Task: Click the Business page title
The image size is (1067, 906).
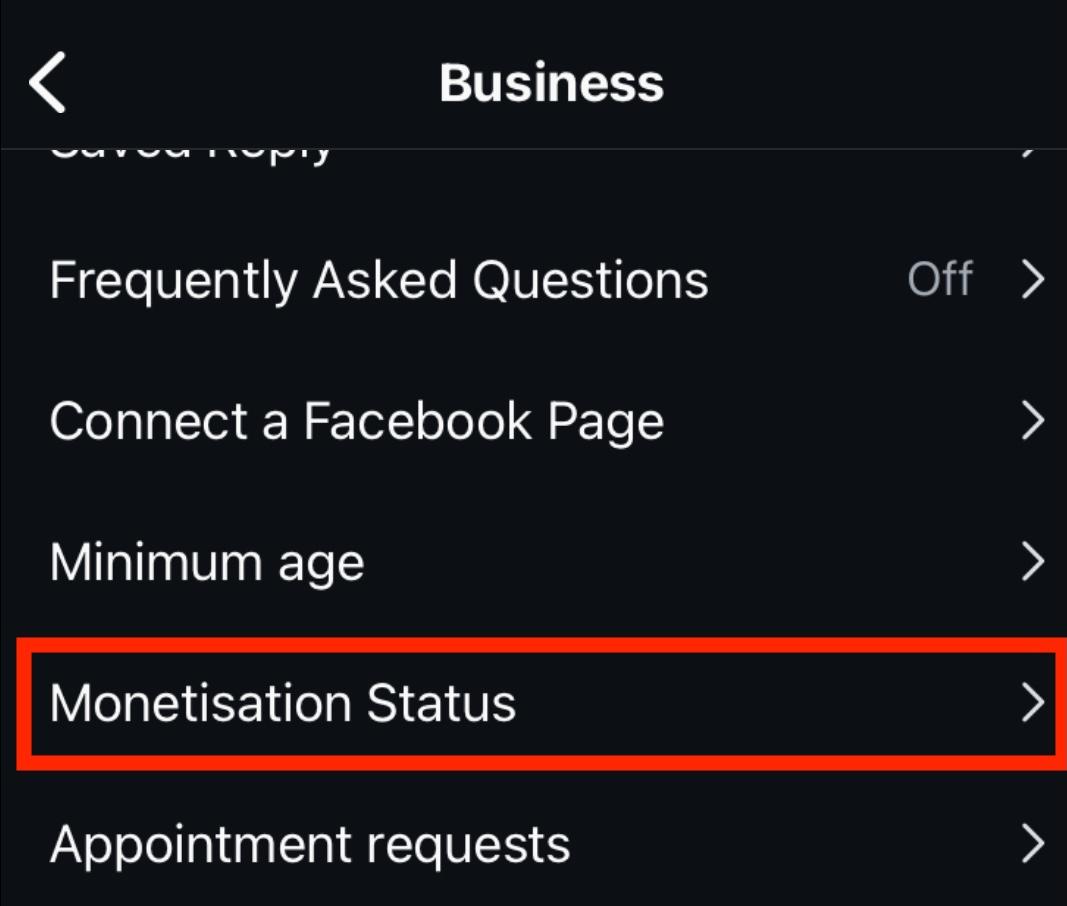Action: (x=551, y=83)
